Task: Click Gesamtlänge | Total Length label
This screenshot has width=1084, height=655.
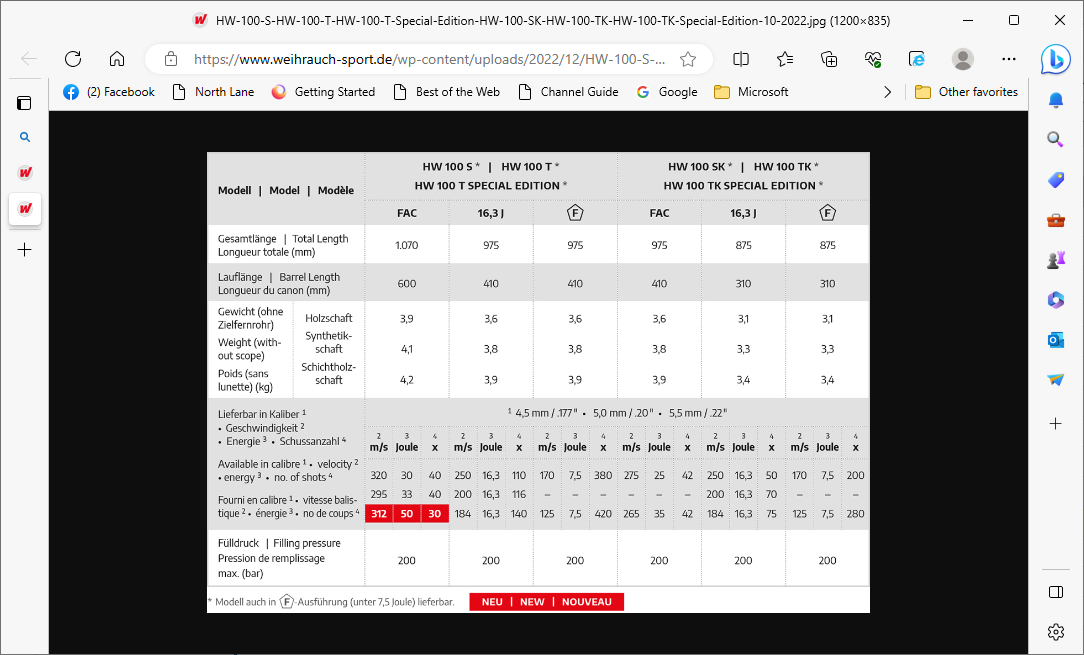Action: [283, 239]
